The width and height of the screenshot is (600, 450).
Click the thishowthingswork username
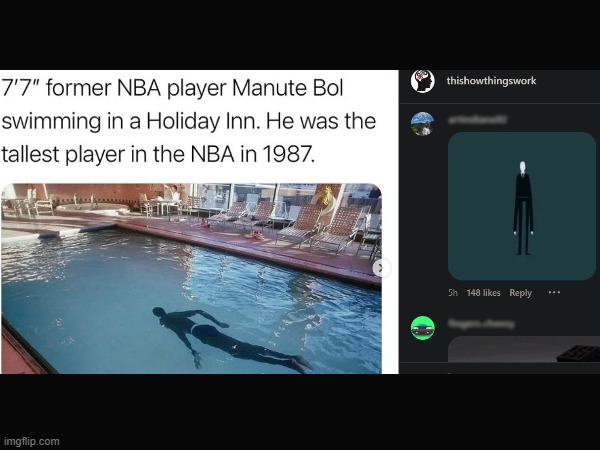pos(491,81)
